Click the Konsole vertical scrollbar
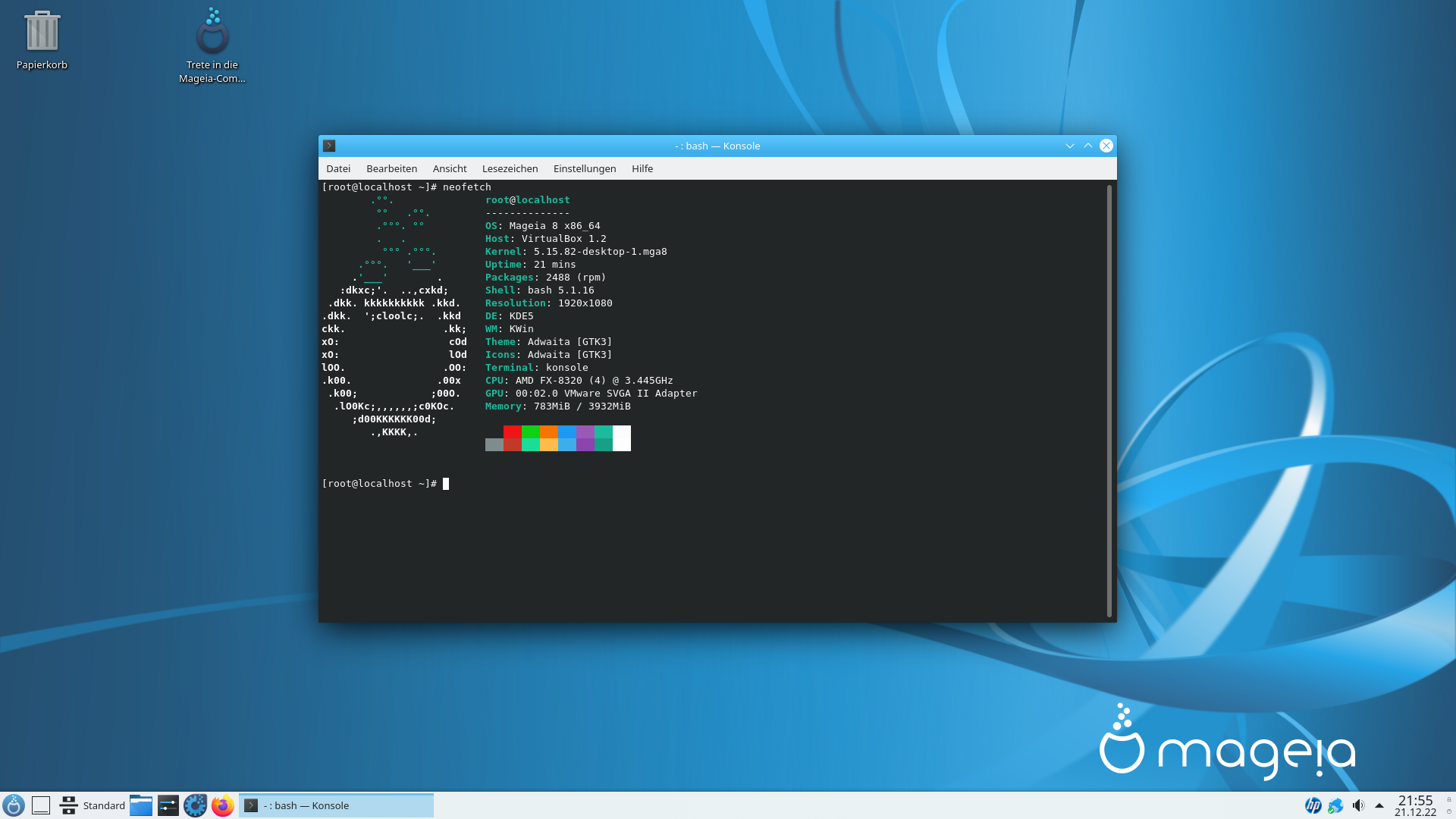Image resolution: width=1456 pixels, height=819 pixels. 1109,400
